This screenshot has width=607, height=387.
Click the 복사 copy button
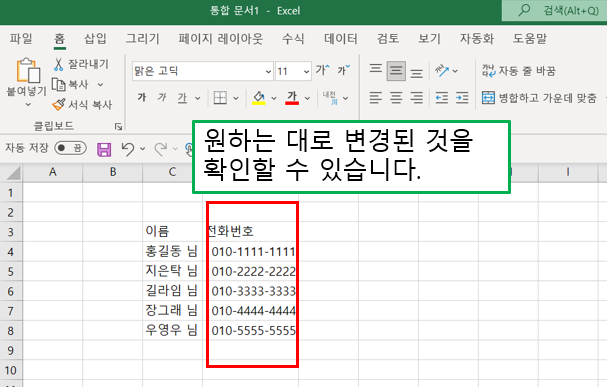[x=70, y=84]
